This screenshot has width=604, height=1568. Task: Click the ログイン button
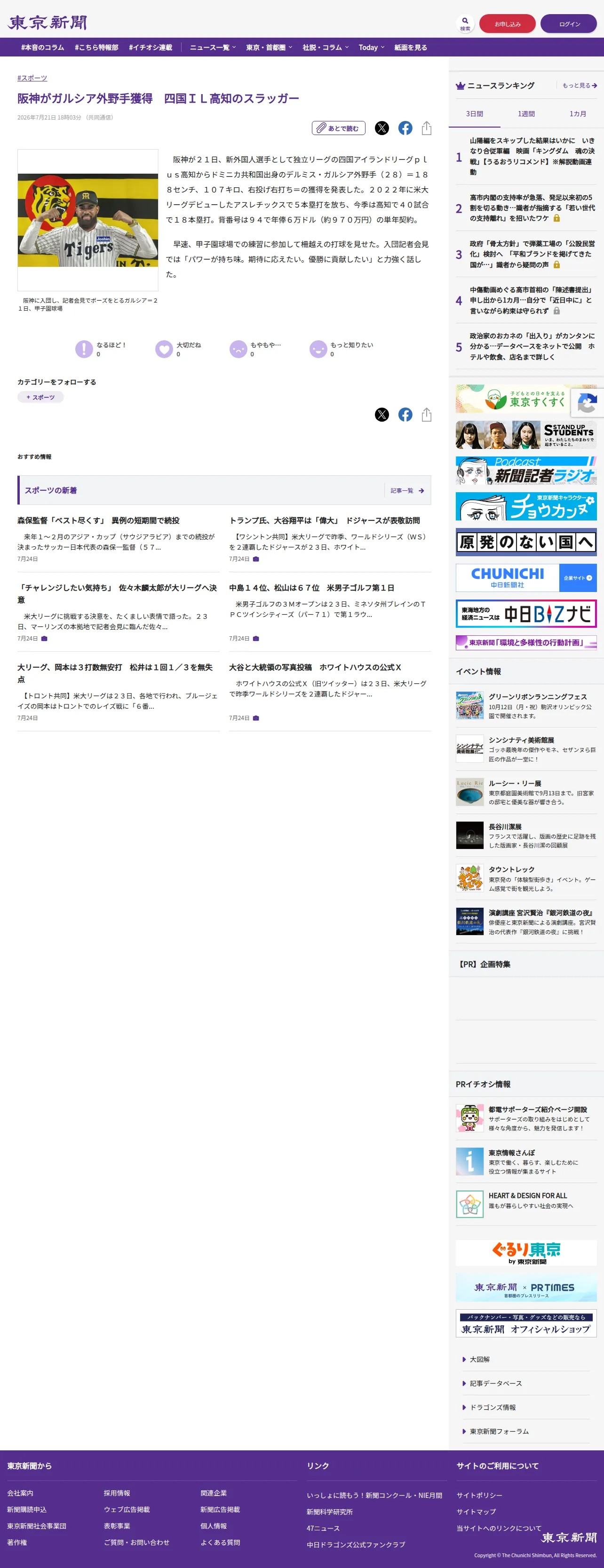(x=569, y=24)
